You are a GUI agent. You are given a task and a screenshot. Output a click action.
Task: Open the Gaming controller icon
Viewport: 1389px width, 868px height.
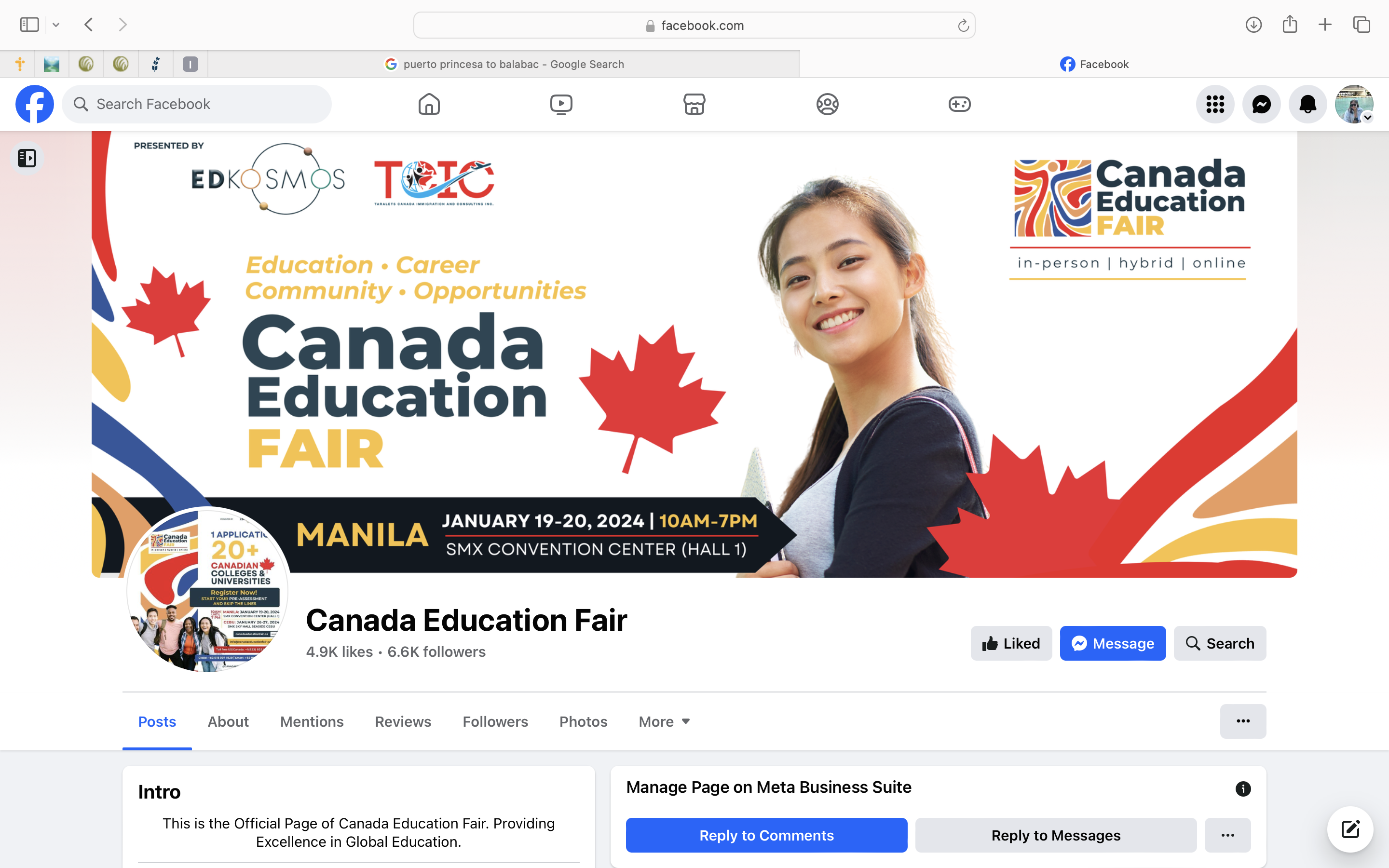[x=959, y=105]
